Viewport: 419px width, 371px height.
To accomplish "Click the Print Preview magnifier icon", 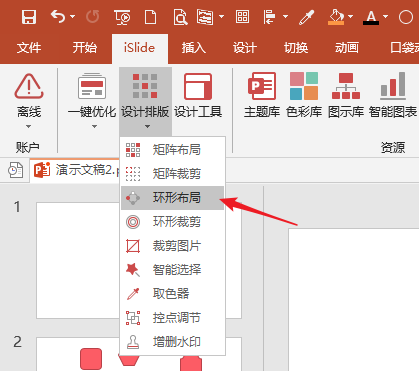I will pos(180,17).
